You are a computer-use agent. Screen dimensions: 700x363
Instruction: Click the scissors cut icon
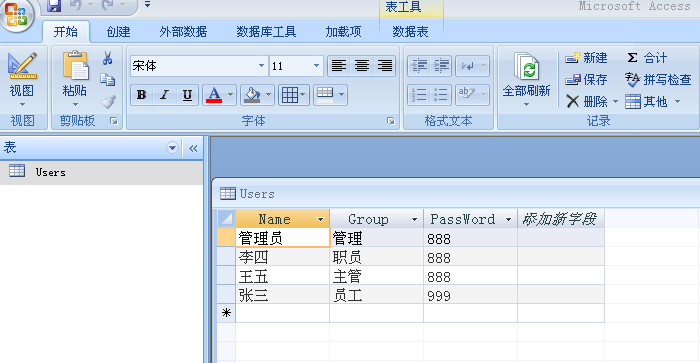click(107, 58)
